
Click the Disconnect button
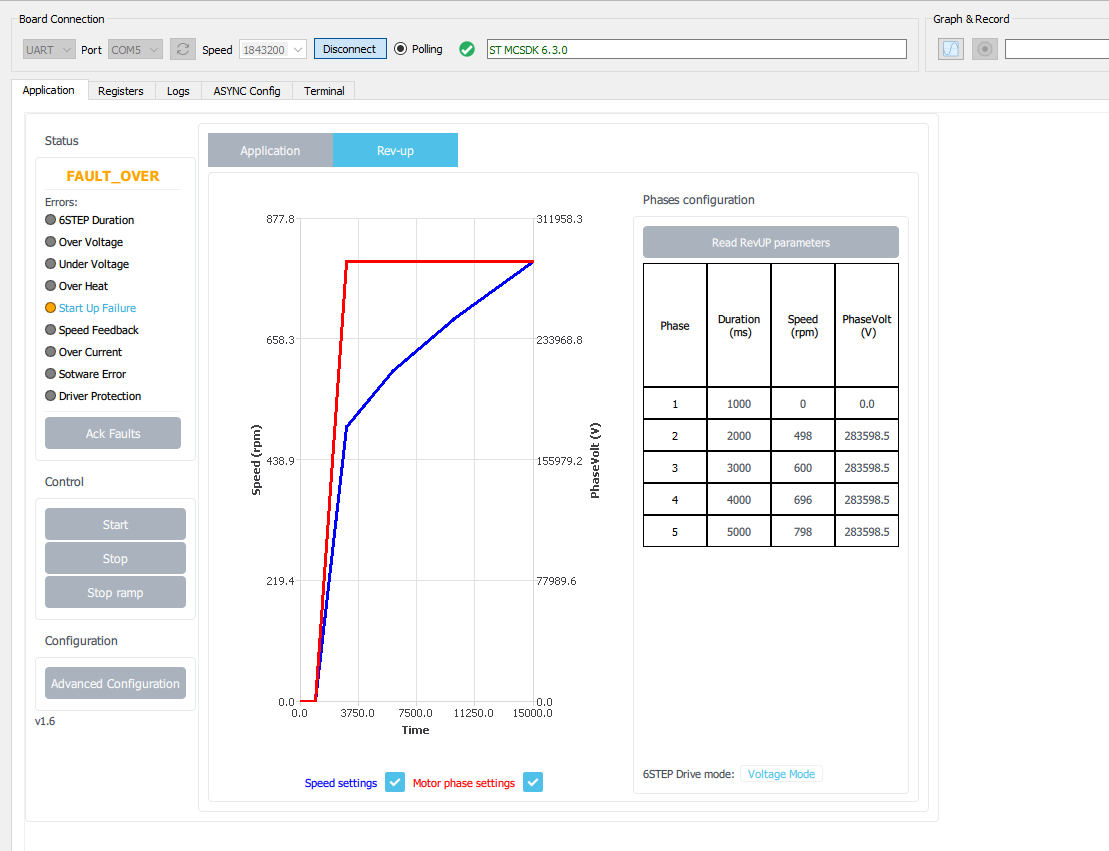349,48
